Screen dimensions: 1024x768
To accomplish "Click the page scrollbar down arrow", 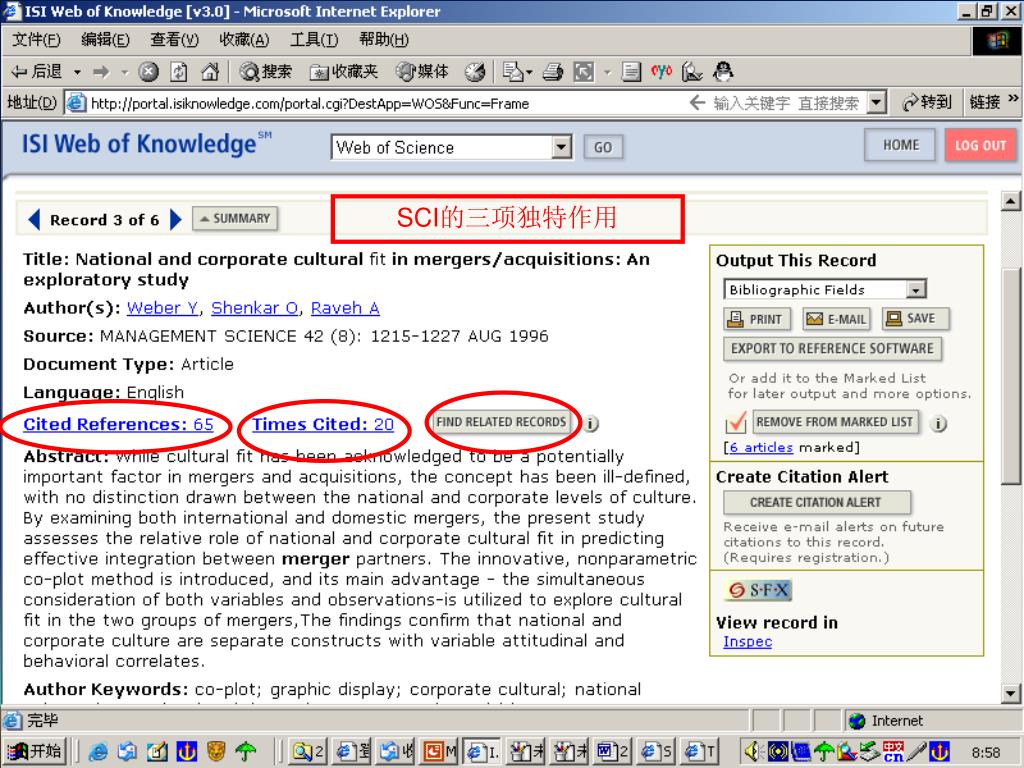I will 1011,694.
